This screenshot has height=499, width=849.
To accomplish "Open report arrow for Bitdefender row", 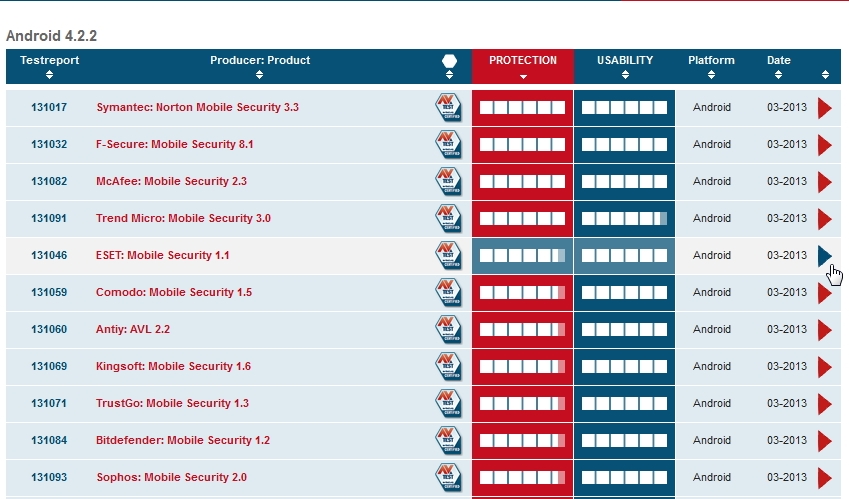I will (x=825, y=441).
